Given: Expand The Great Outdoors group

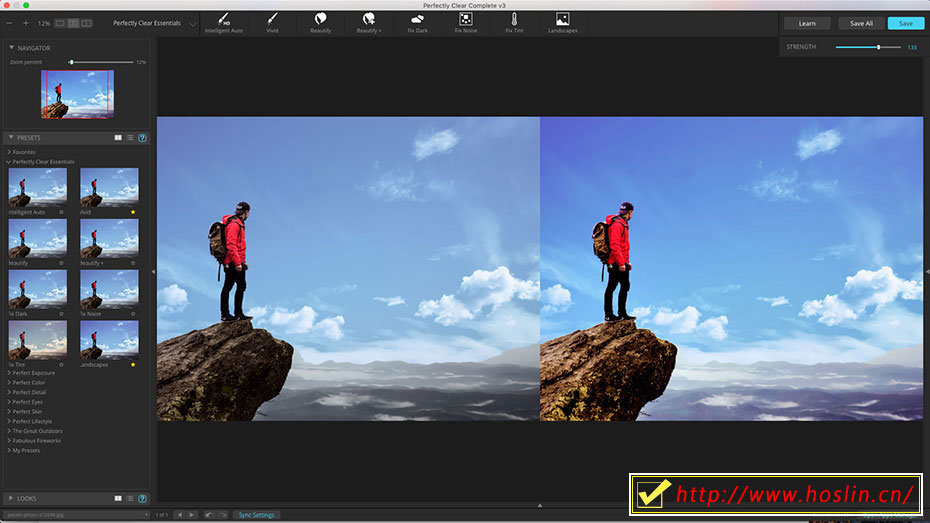Looking at the screenshot, I should click(9, 431).
